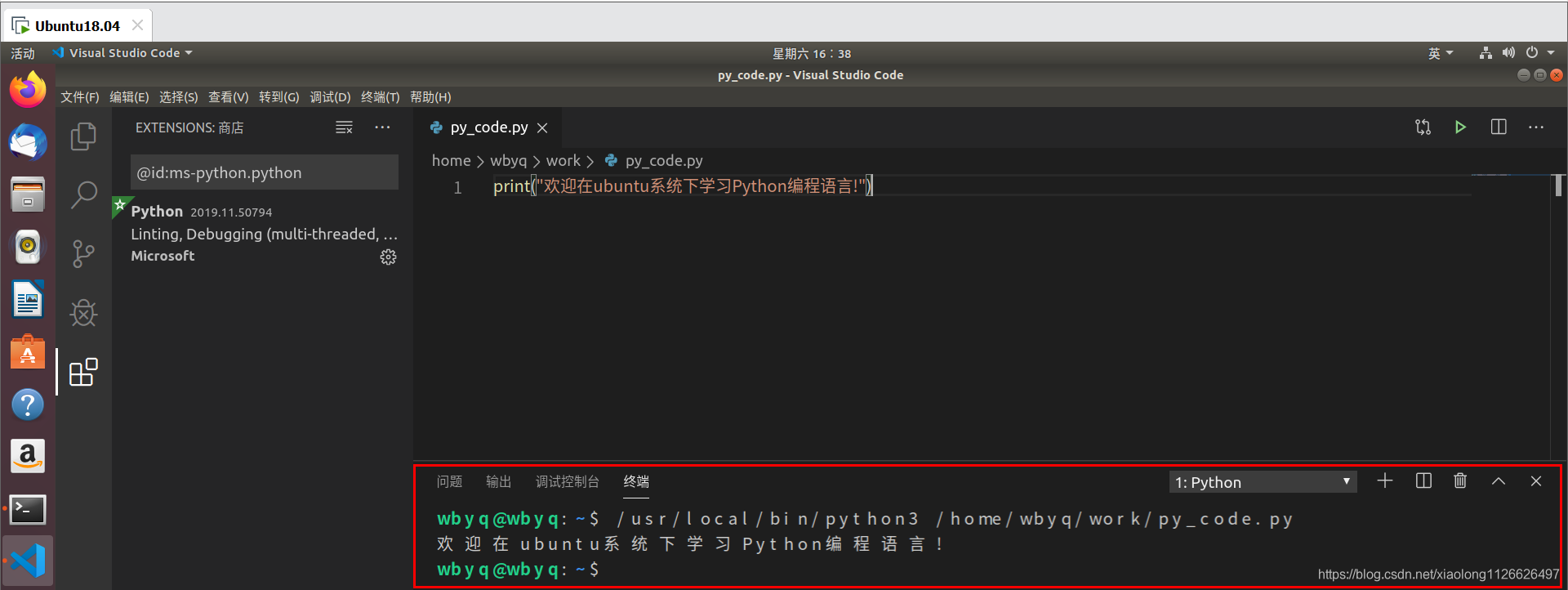Open the 调试(D) menu

[x=330, y=97]
